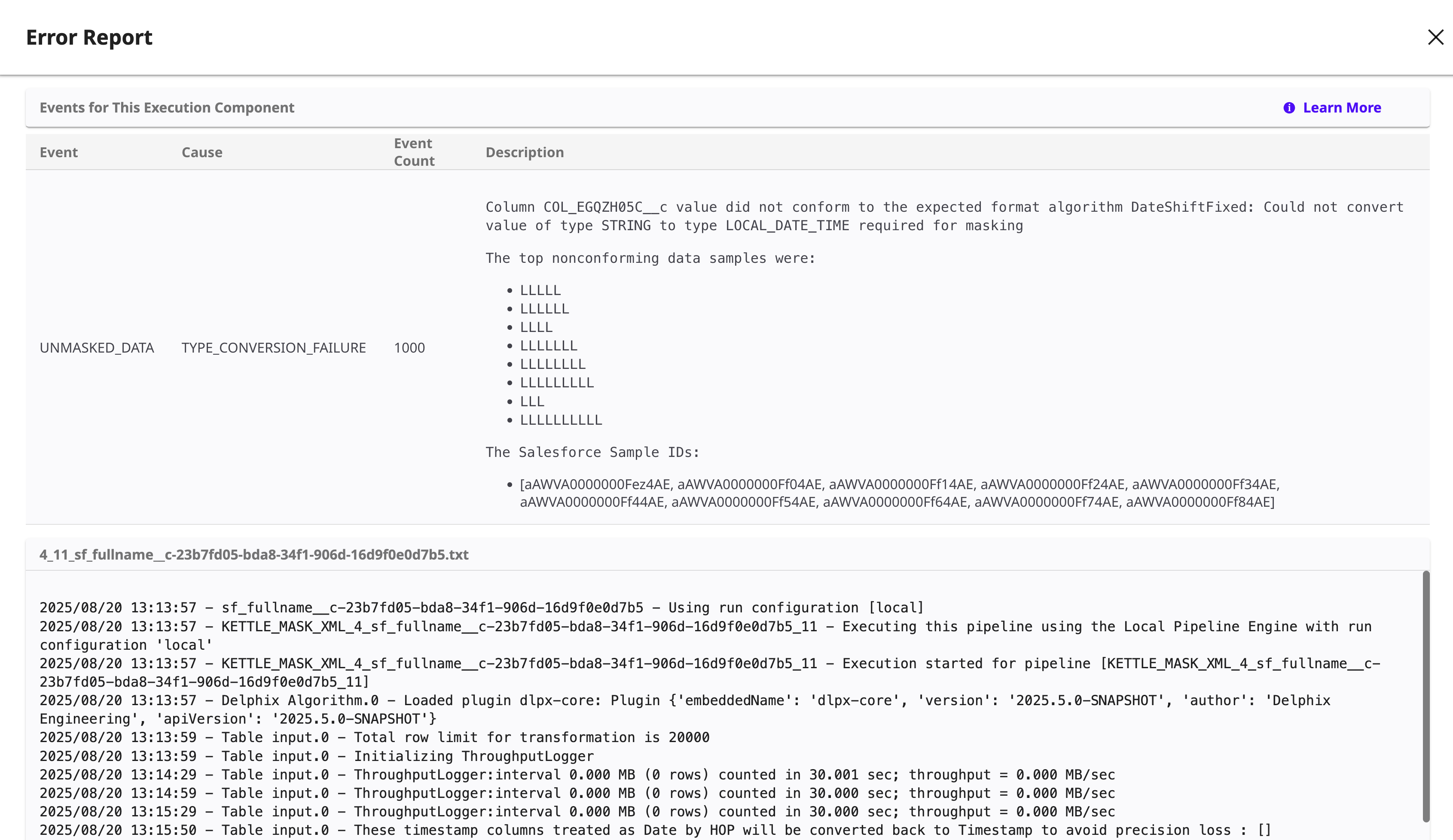
Task: Click the log file name 4_11_sf_fullname__c header
Action: click(x=254, y=554)
